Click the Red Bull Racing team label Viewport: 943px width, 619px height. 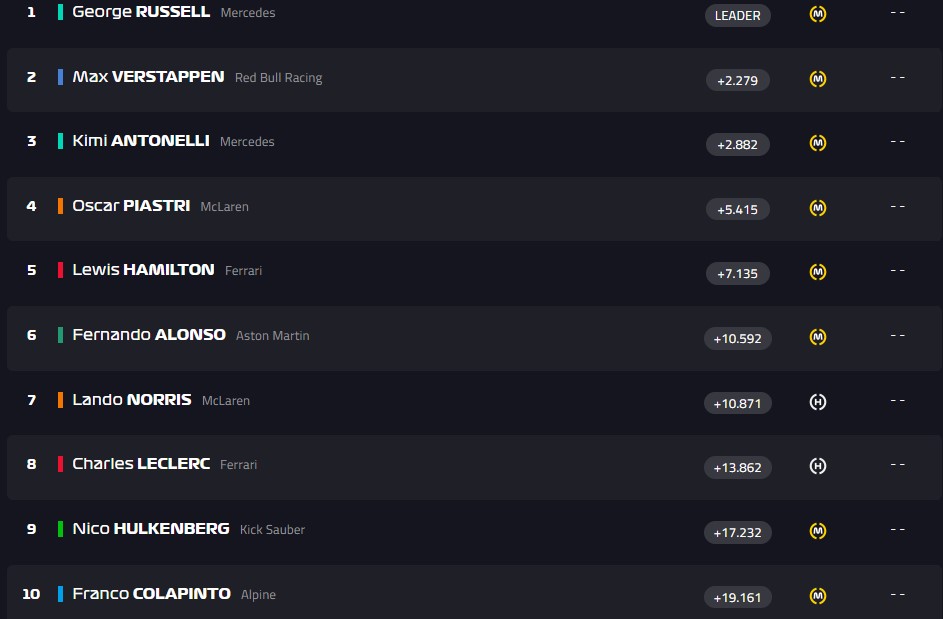(x=278, y=78)
